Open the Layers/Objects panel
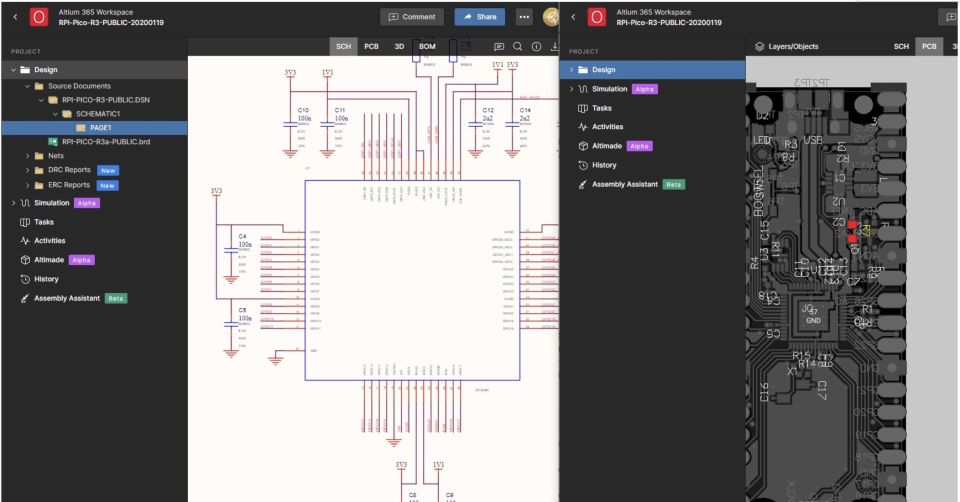The image size is (960, 502). [x=790, y=48]
